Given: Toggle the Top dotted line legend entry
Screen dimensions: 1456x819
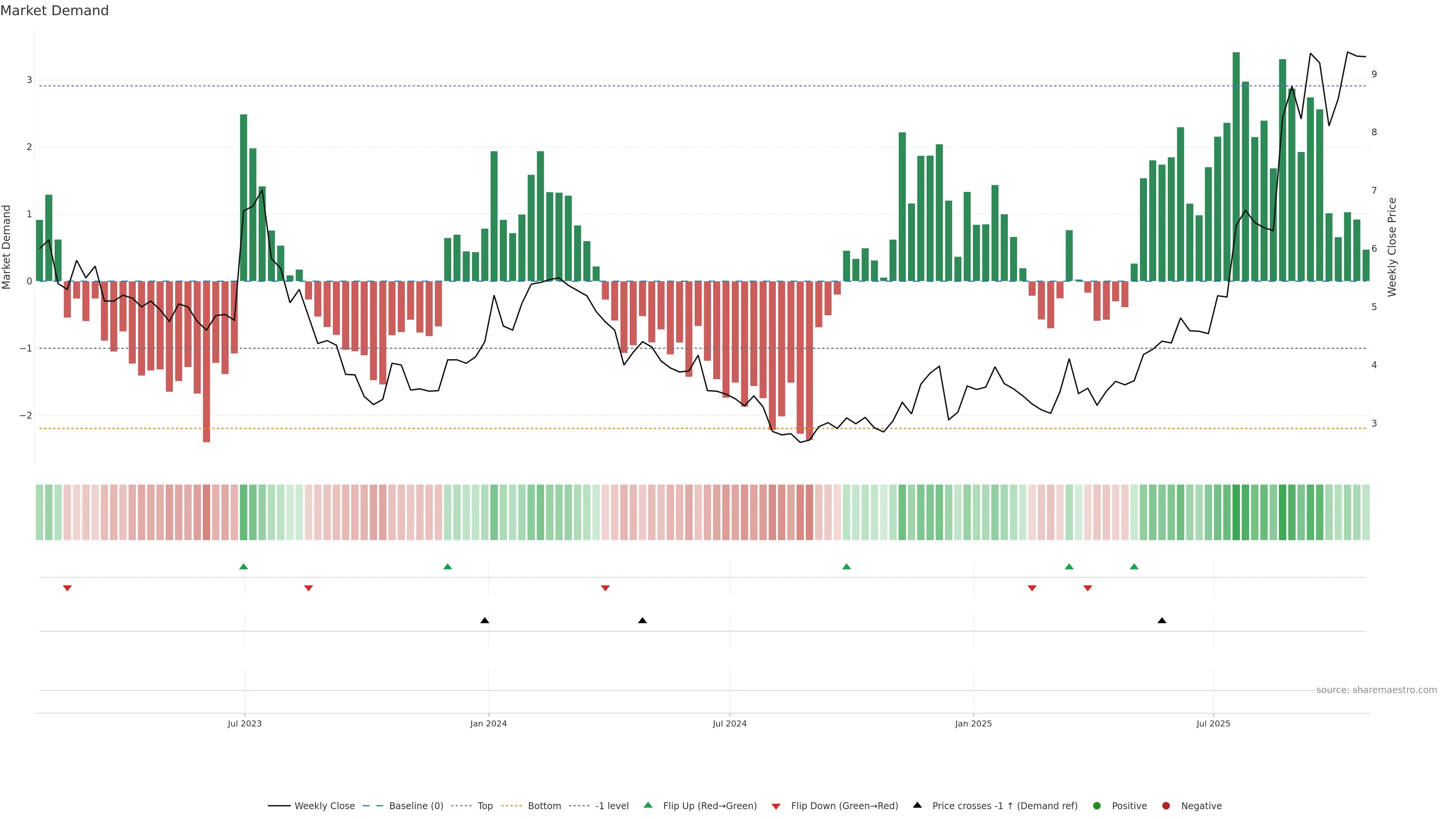Looking at the screenshot, I should (x=485, y=806).
